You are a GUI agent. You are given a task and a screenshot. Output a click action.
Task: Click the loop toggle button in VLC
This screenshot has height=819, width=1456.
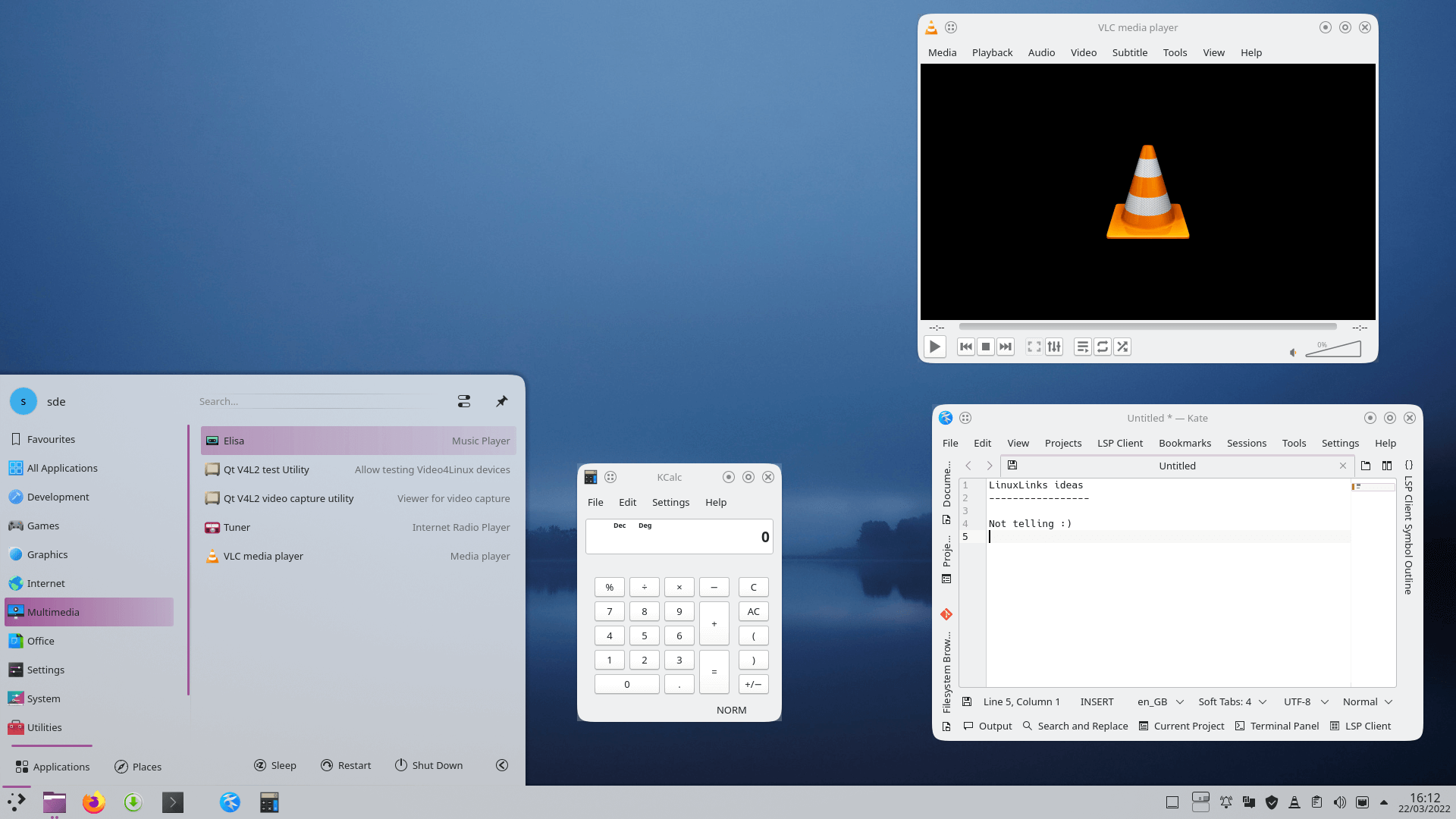[x=1102, y=346]
